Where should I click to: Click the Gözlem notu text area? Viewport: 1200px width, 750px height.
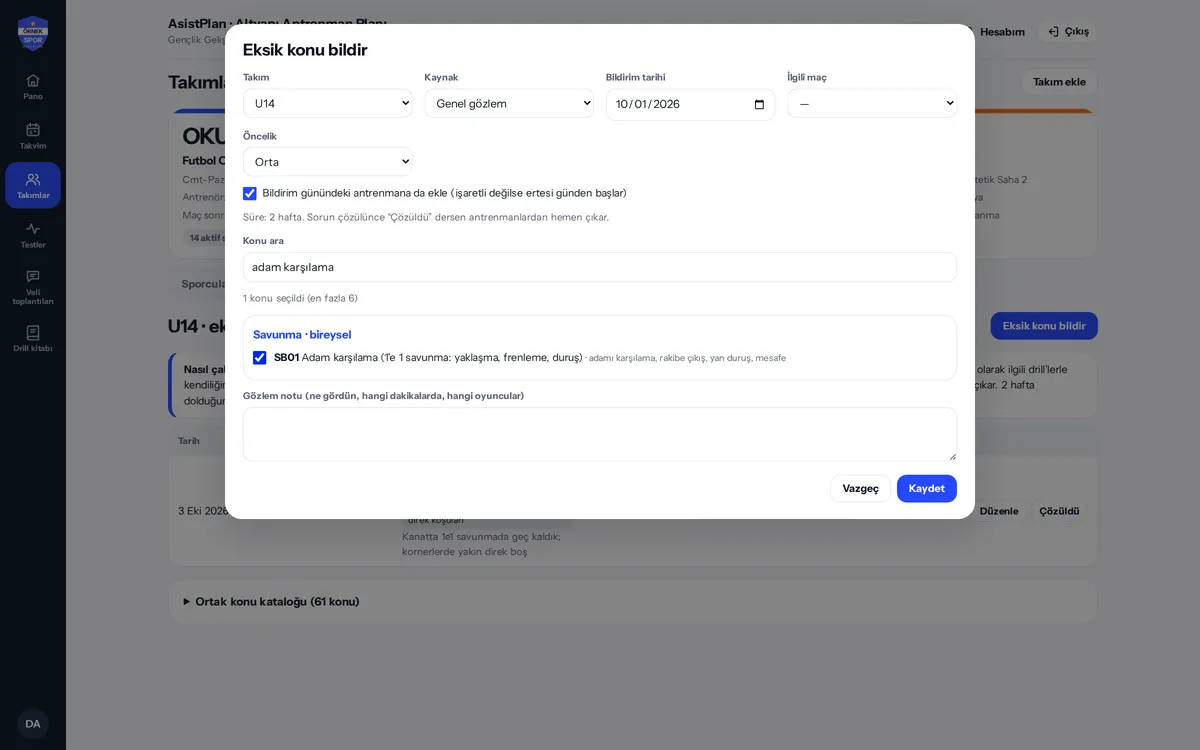[600, 434]
